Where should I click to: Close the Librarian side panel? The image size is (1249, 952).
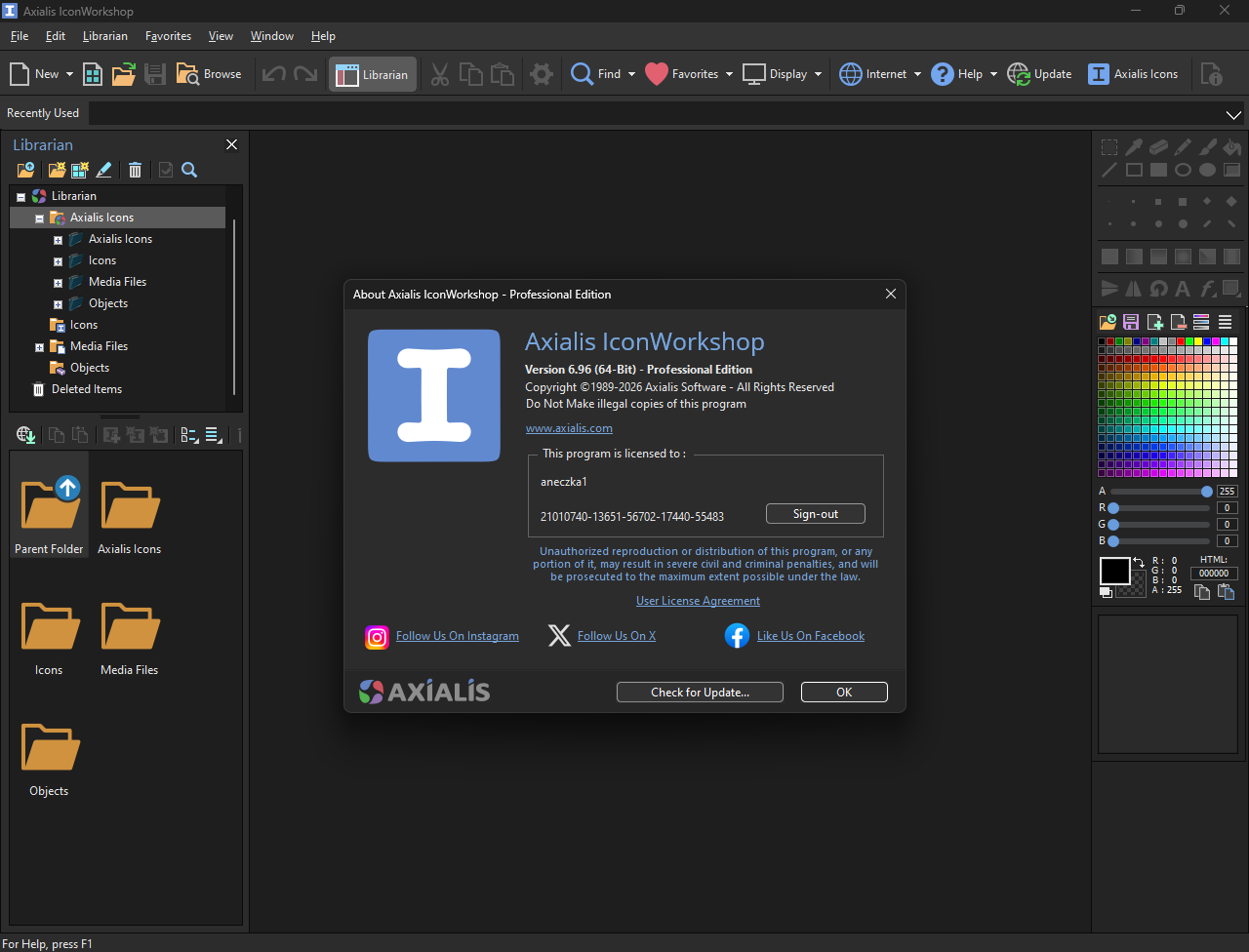coord(232,144)
